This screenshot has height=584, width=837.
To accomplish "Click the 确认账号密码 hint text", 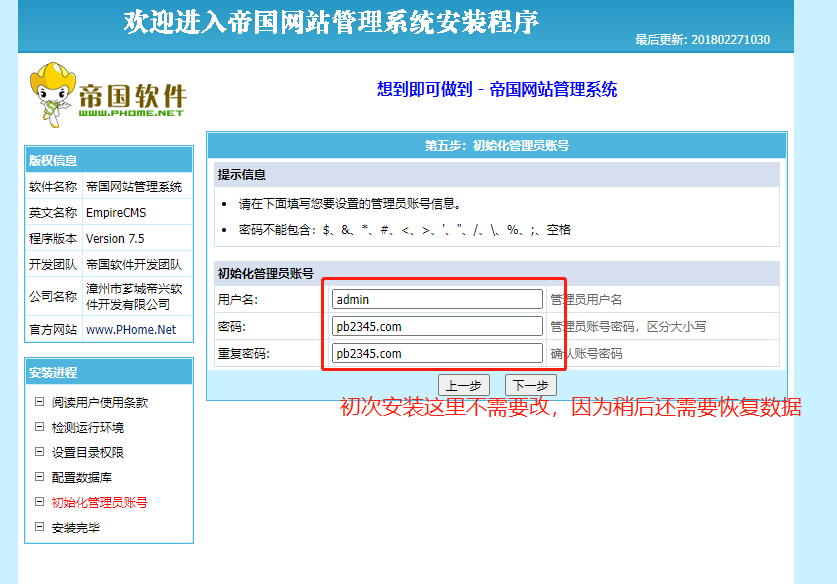I will coord(586,354).
